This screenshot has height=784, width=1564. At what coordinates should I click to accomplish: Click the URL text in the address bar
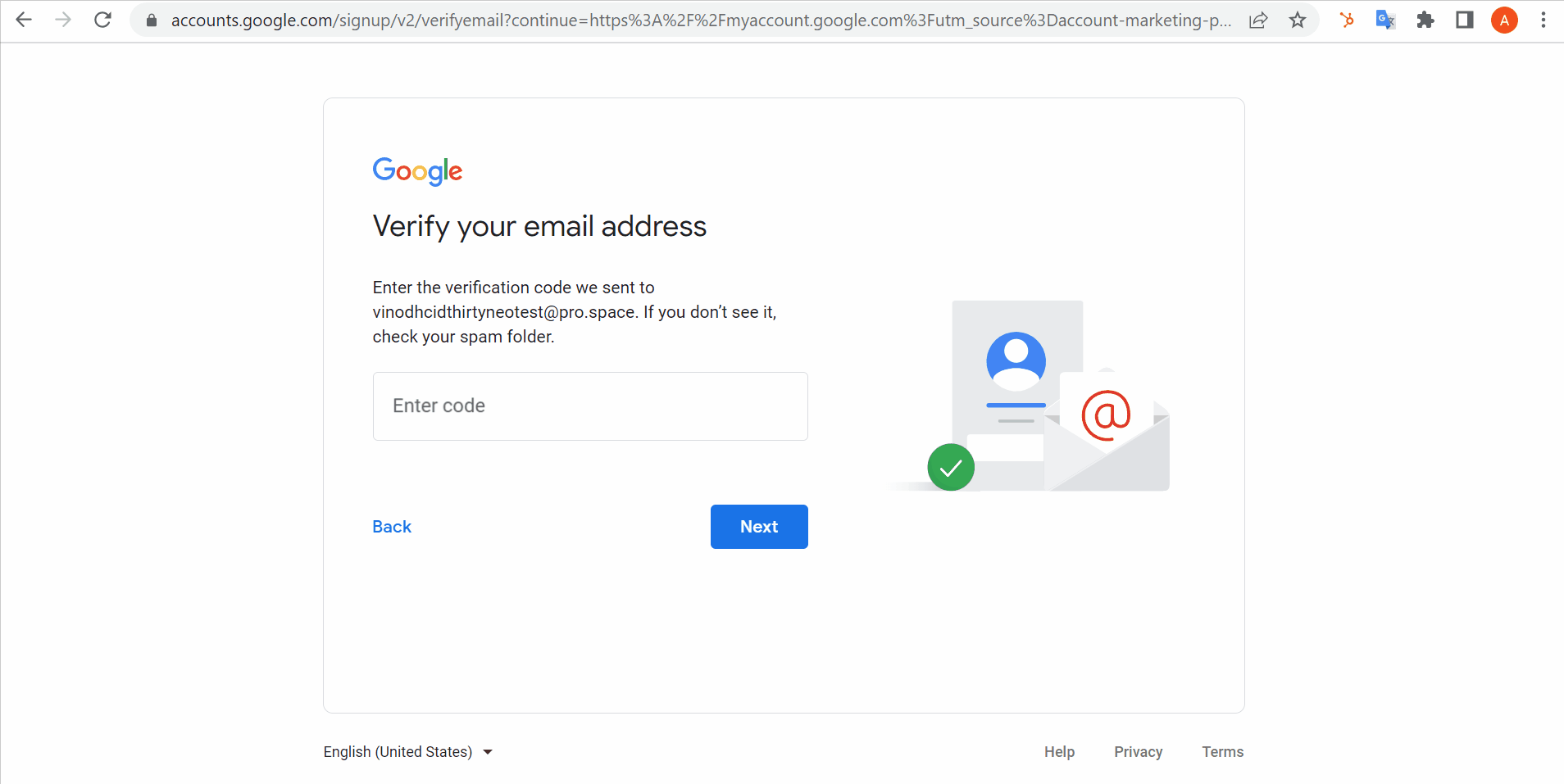[701, 20]
